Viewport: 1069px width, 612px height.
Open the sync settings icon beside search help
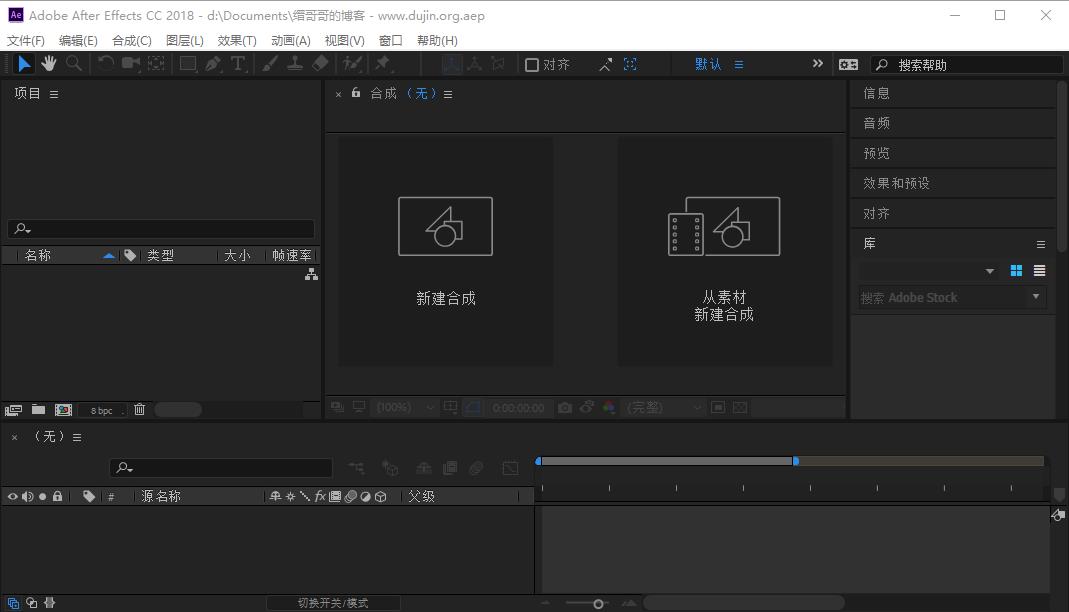tap(848, 65)
